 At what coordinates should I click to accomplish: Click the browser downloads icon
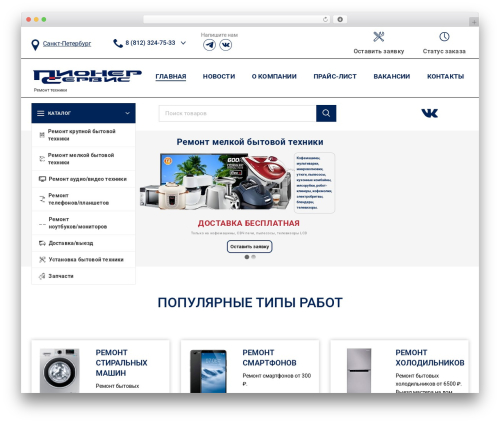point(340,19)
